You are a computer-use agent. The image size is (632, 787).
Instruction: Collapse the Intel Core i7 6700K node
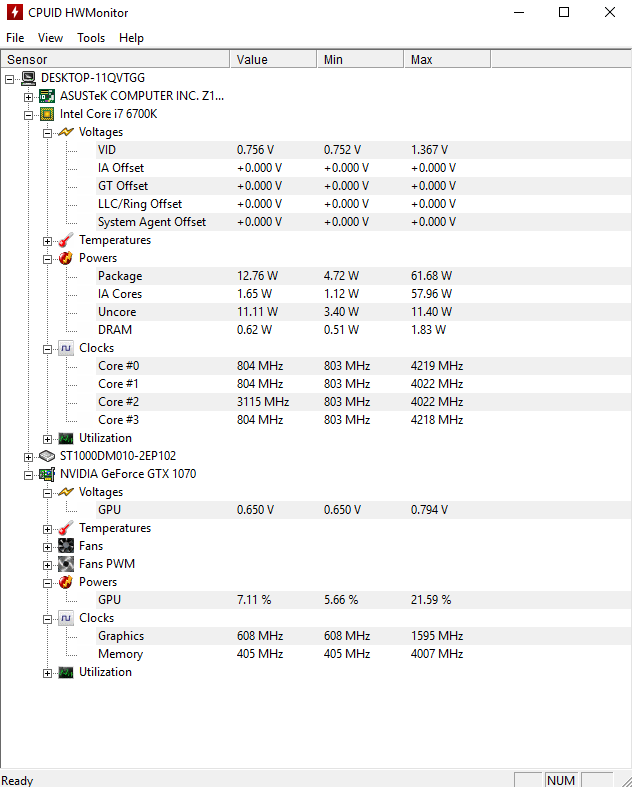[29, 115]
